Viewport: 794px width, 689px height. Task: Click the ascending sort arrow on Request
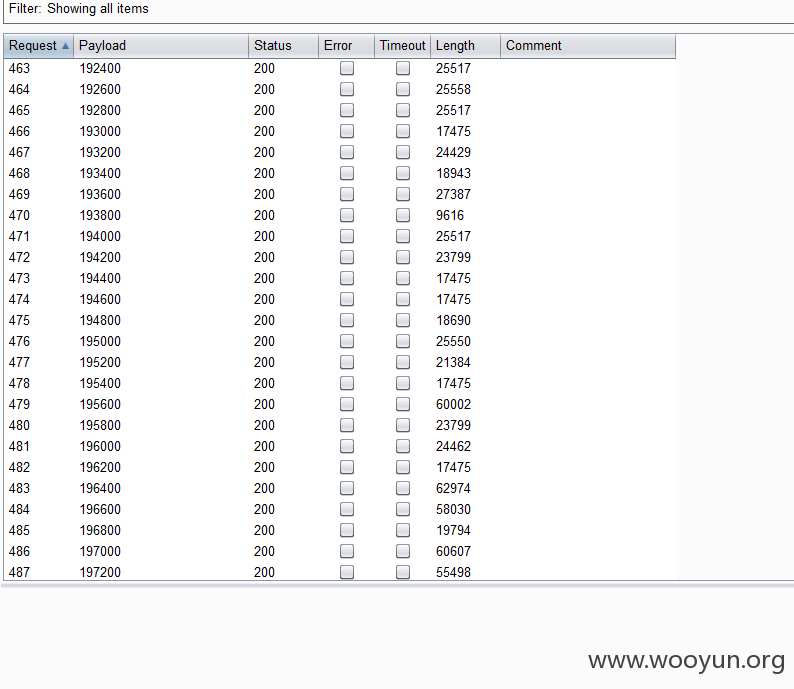coord(65,46)
